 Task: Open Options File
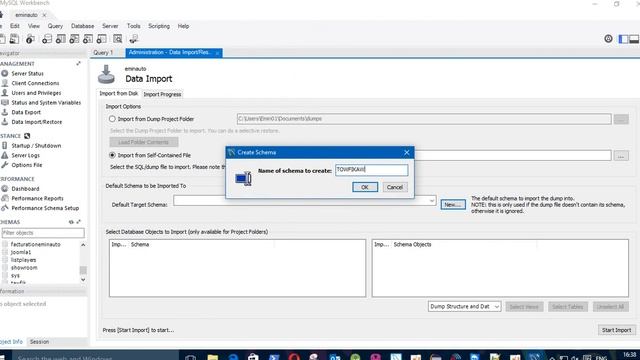27,165
